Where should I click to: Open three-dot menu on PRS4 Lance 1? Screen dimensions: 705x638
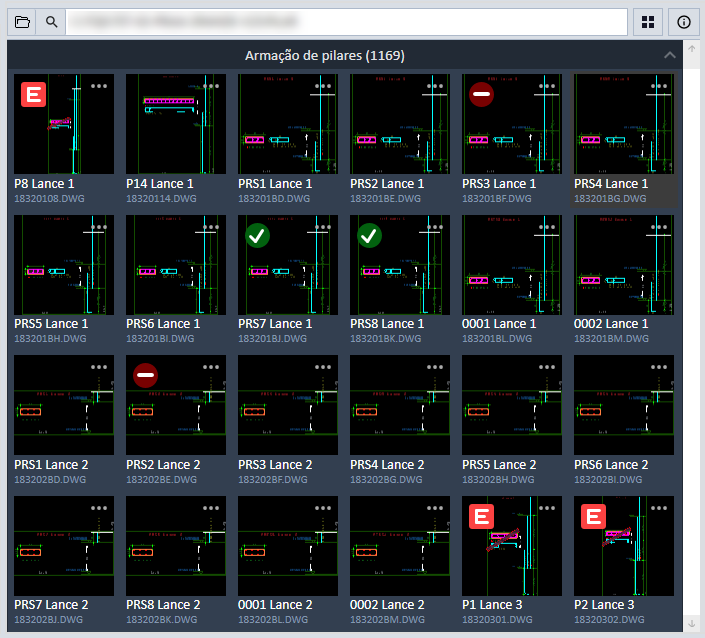[x=659, y=87]
